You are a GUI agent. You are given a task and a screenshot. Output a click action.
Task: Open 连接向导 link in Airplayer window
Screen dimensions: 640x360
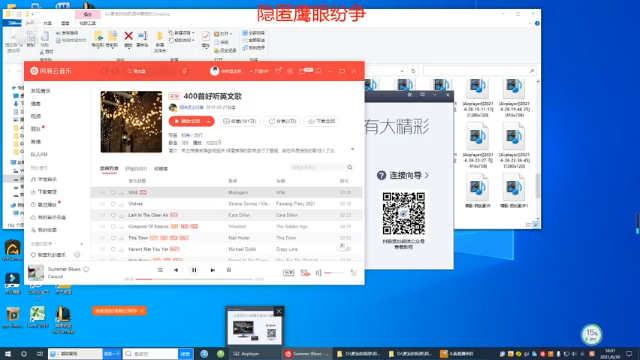403,175
